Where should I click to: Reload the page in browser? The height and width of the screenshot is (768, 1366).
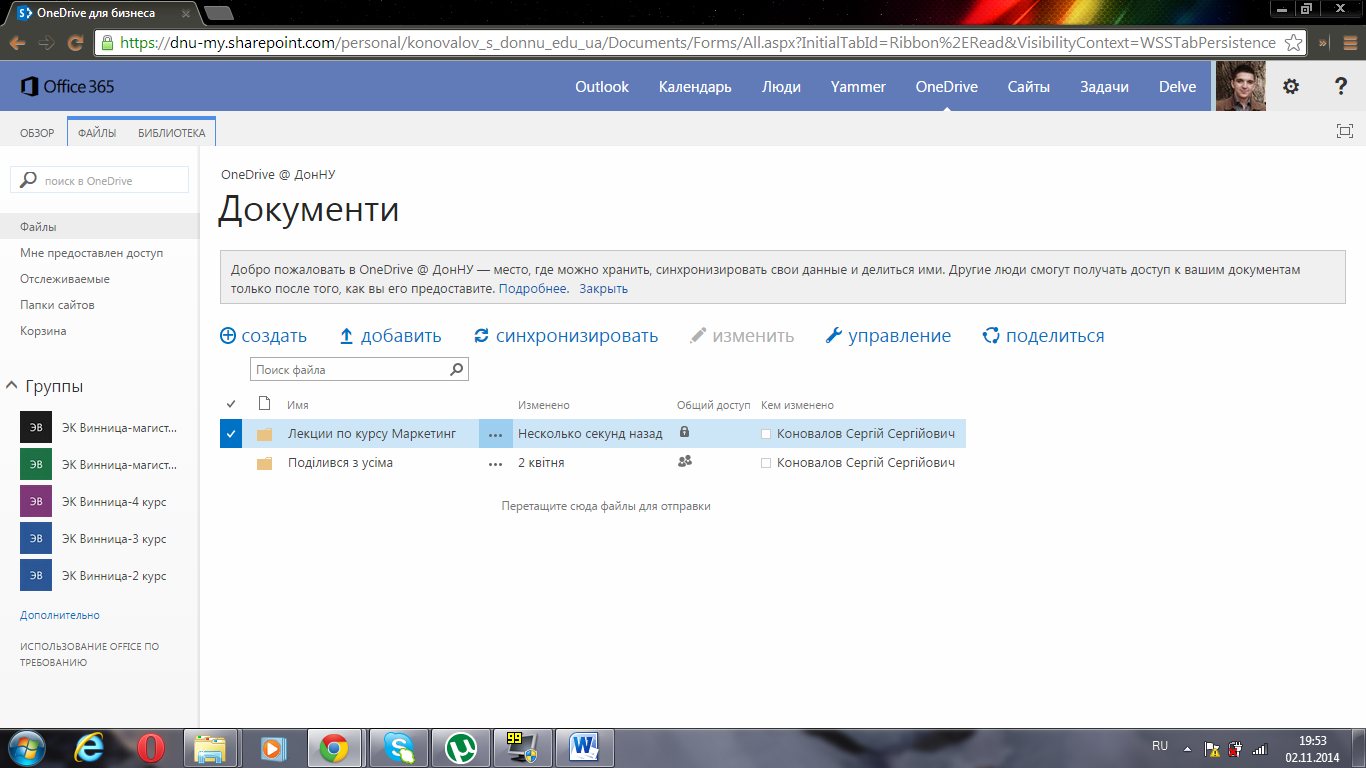click(74, 43)
